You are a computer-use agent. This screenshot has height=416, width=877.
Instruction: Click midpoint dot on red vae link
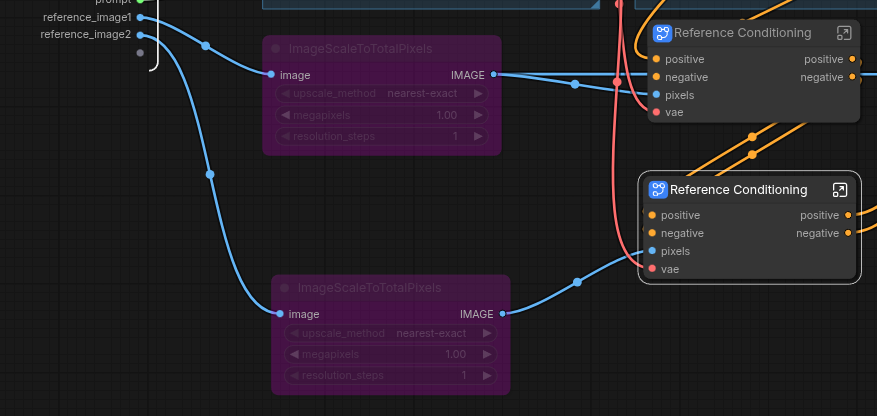coord(617,82)
